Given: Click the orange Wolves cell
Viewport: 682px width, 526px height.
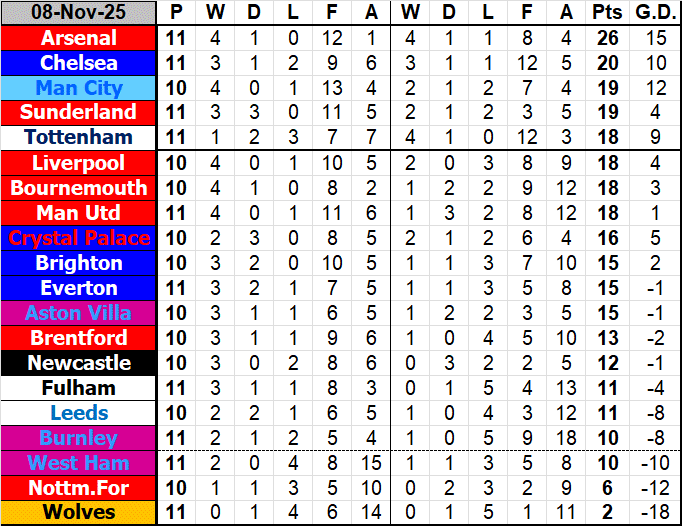Looking at the screenshot, I should click(x=79, y=513).
